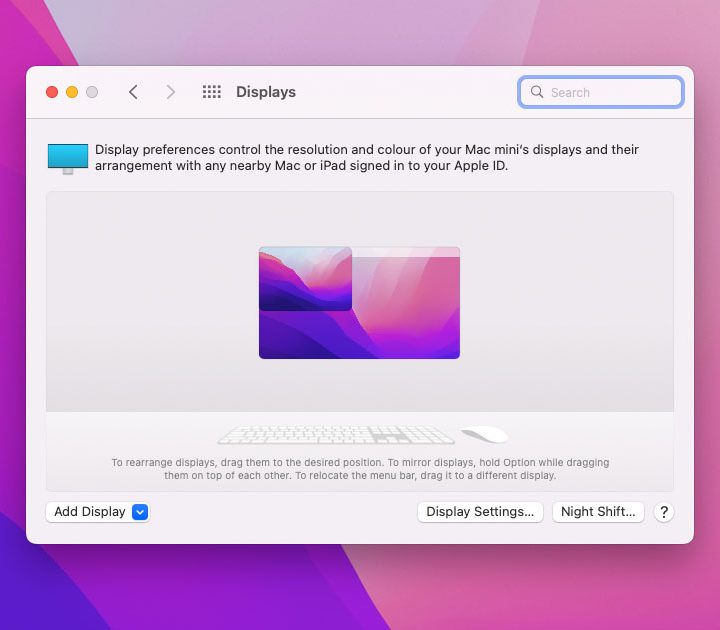
Task: Click the mouse illustration
Action: pos(484,434)
